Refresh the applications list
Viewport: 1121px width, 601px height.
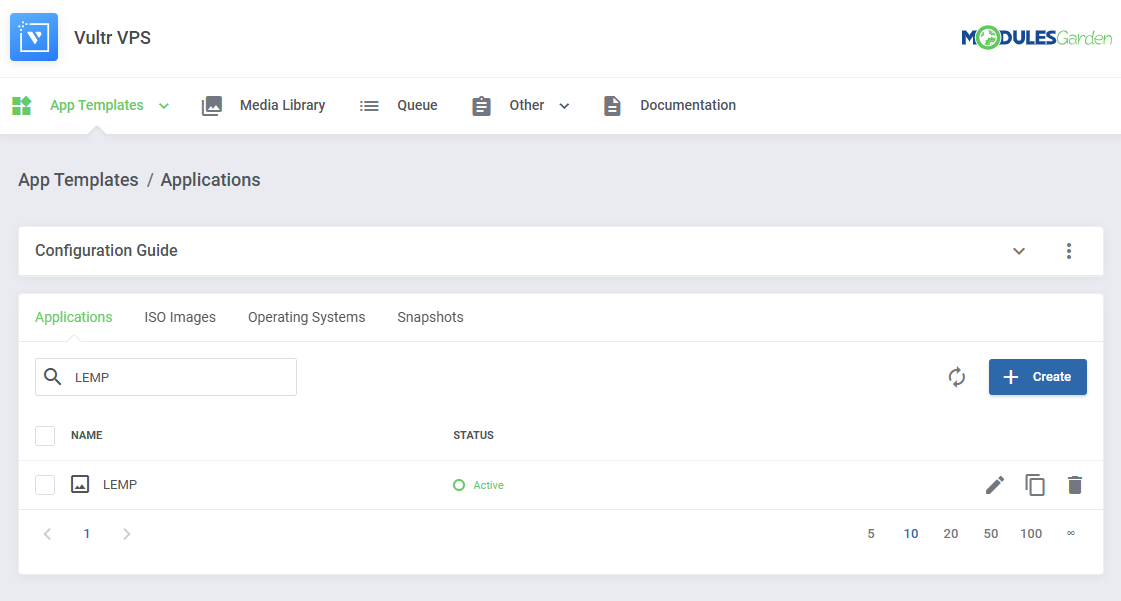(x=957, y=377)
